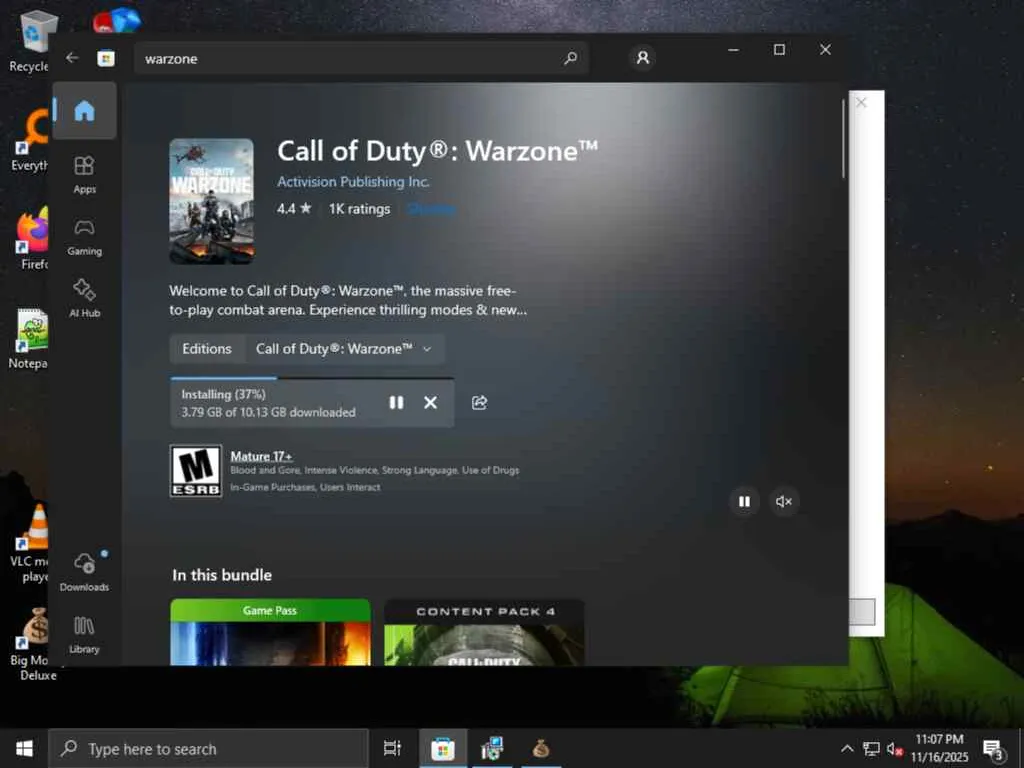Unmute the trailer with speaker icon
The height and width of the screenshot is (768, 1024).
point(784,502)
